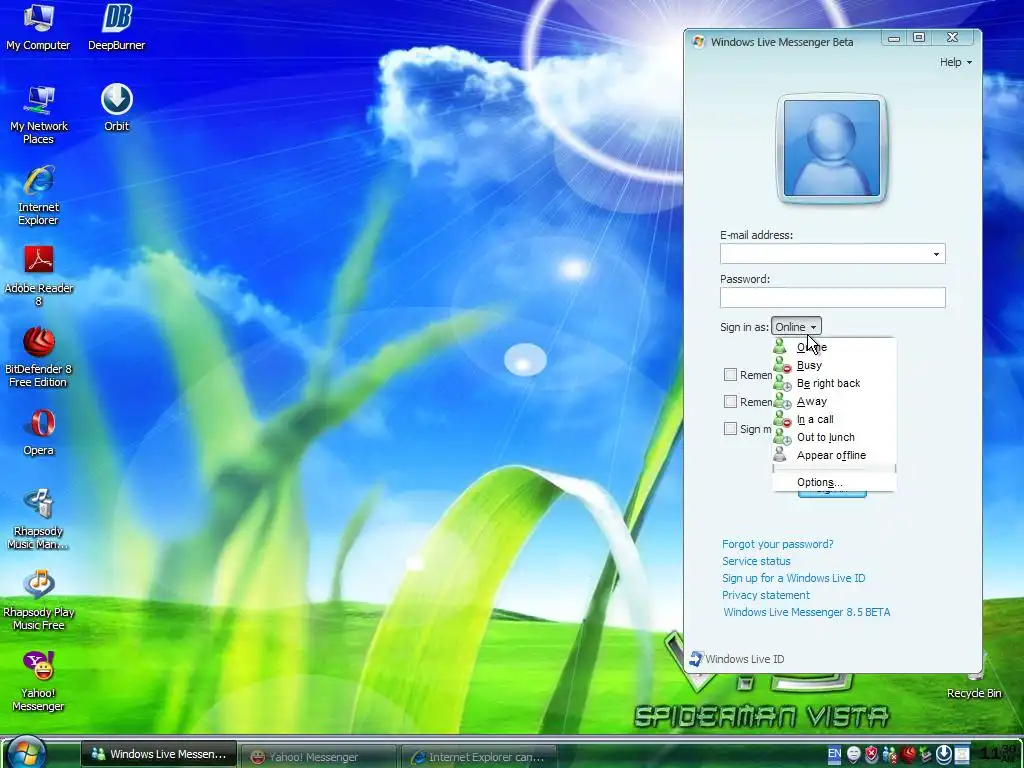Open BitDefender 8 Free Edition shortcut
Screen dimensions: 1024x768
tap(38, 358)
